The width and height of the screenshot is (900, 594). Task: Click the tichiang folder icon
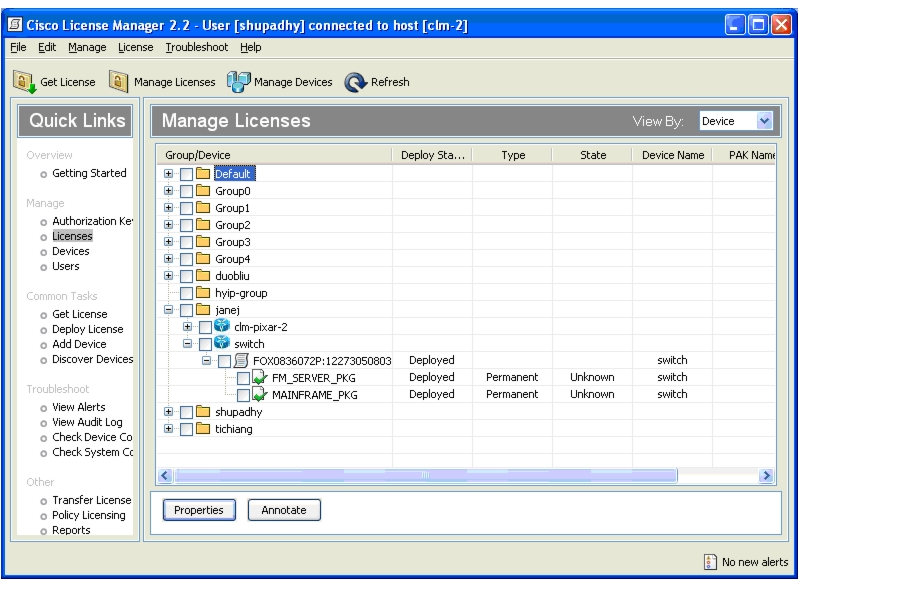click(x=203, y=429)
